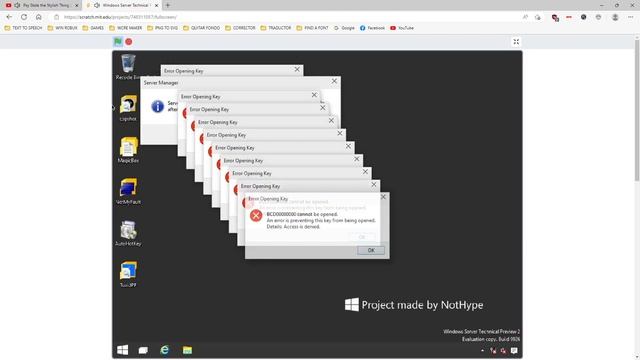The height and width of the screenshot is (360, 640).
Task: Click the muted volume tray icon
Action: 503,350
